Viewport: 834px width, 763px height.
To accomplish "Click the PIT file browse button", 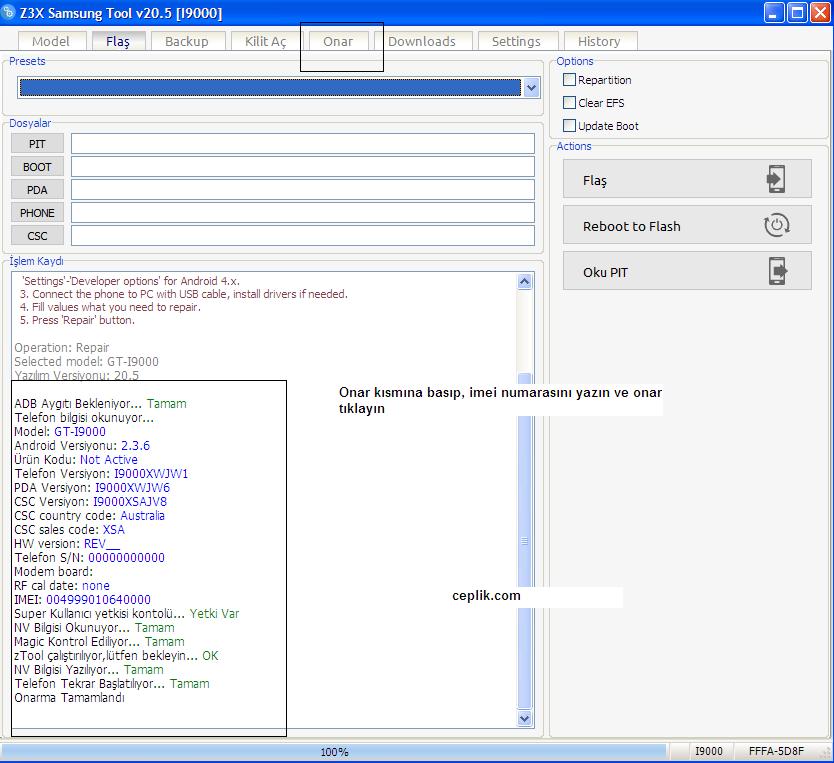I will 37,144.
